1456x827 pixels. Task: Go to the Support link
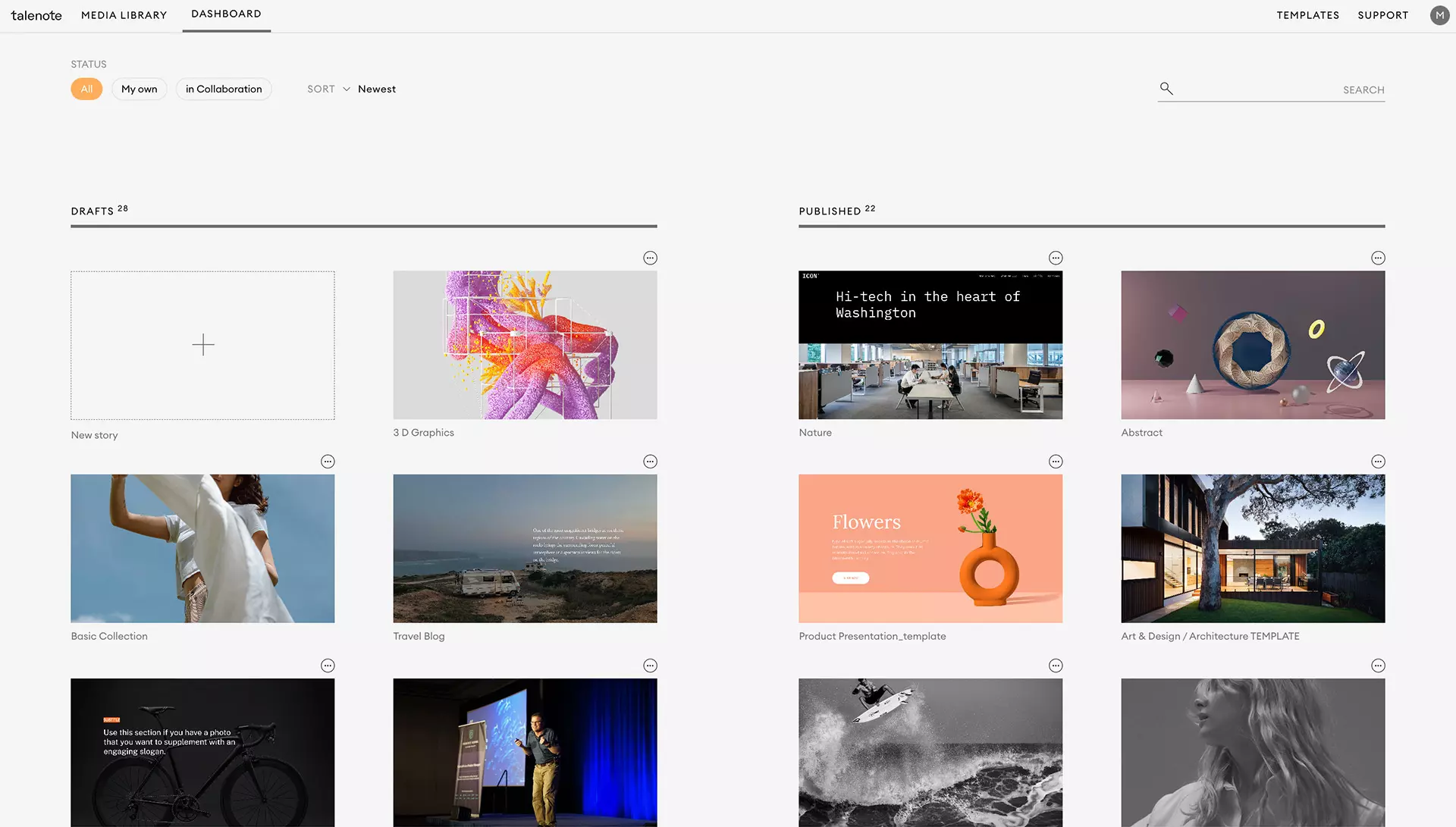[1382, 15]
